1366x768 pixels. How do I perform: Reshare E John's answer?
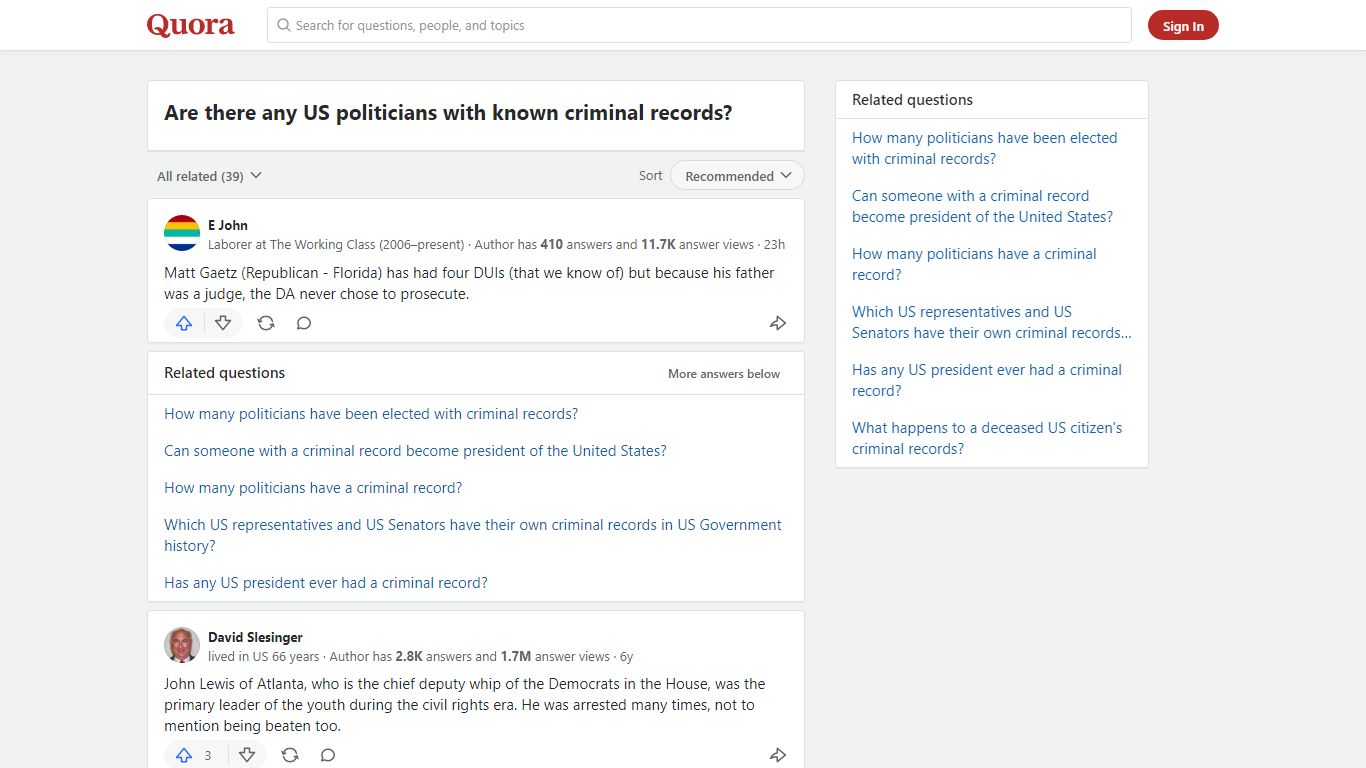[266, 323]
